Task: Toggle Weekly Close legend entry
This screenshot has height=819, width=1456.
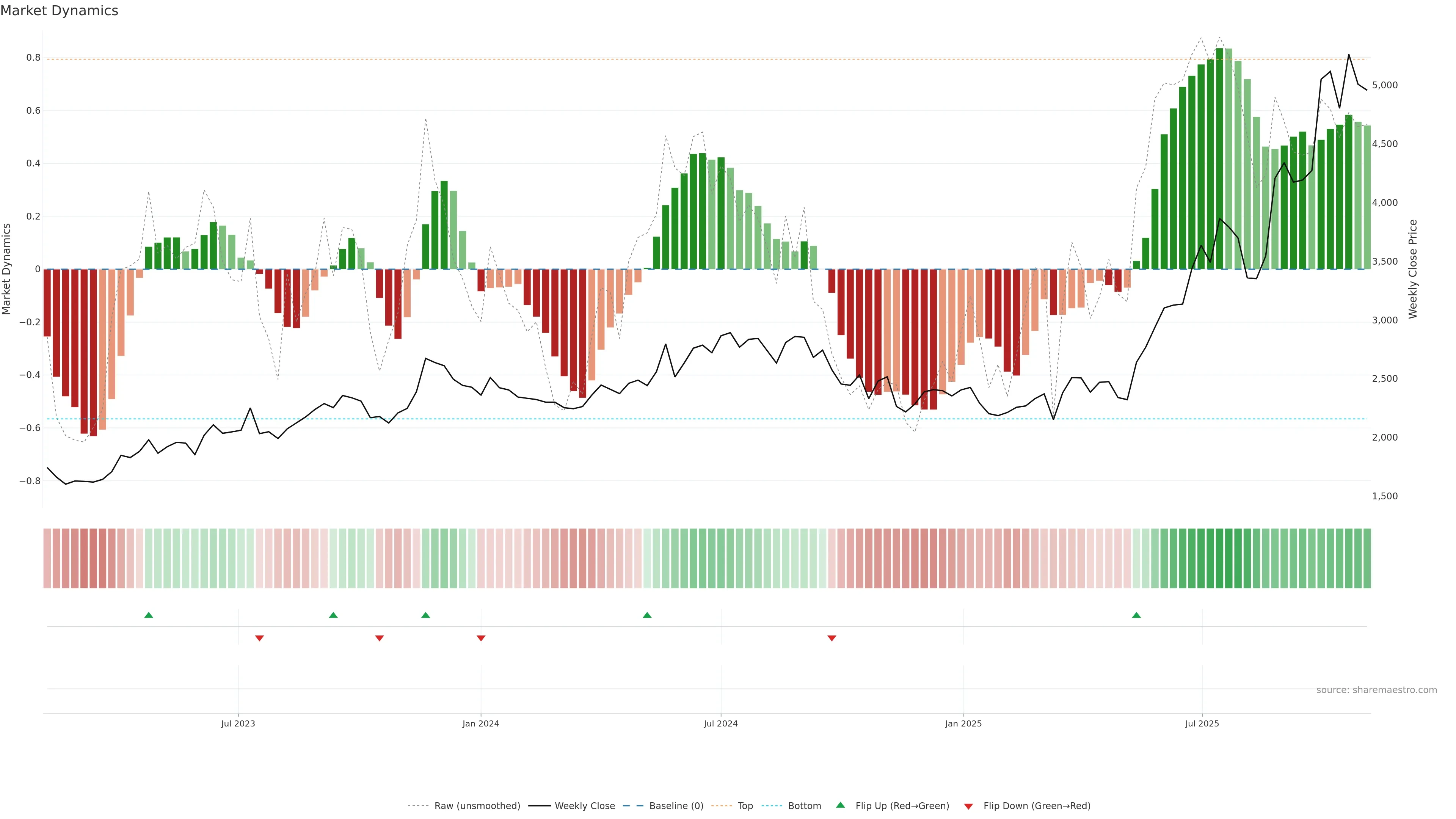Action: pyautogui.click(x=584, y=806)
